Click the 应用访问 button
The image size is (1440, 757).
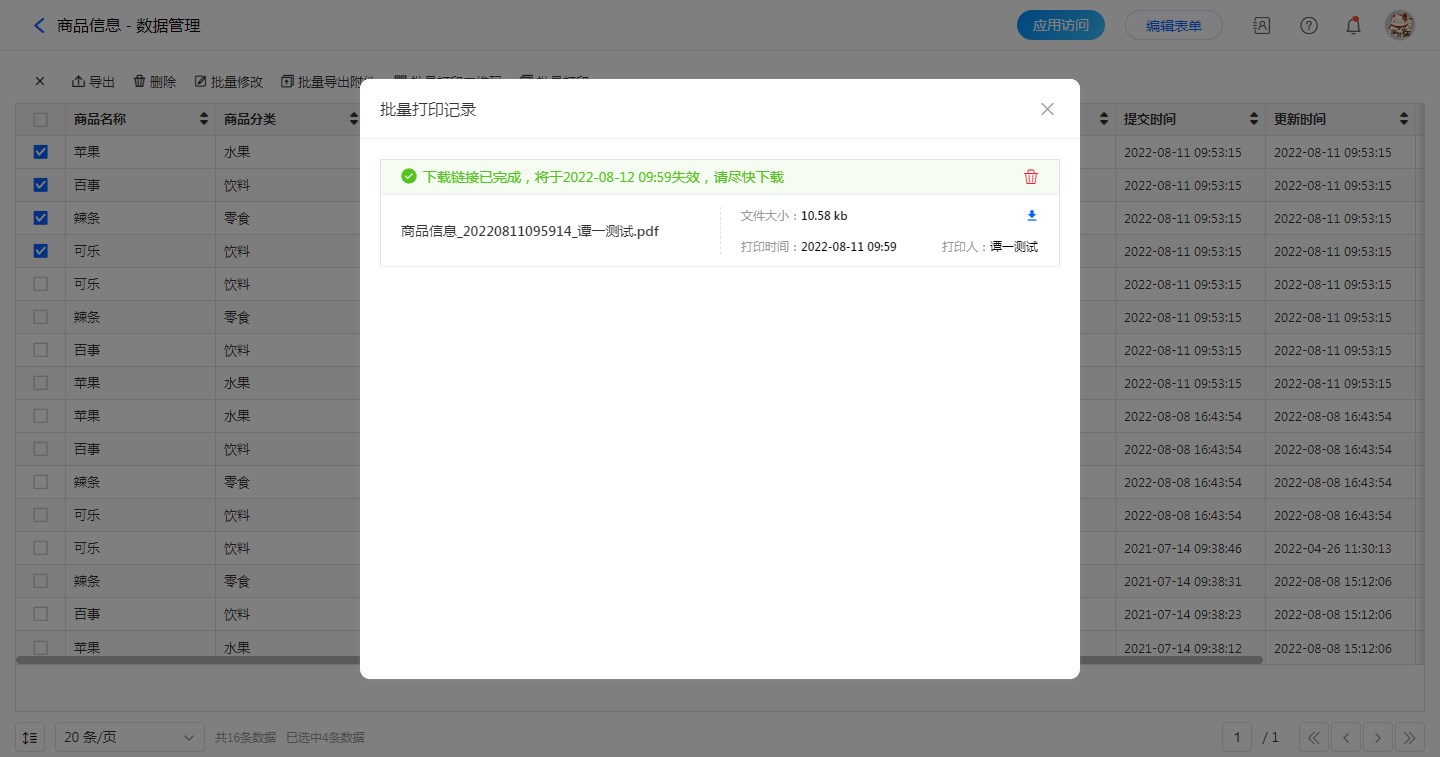[1060, 26]
